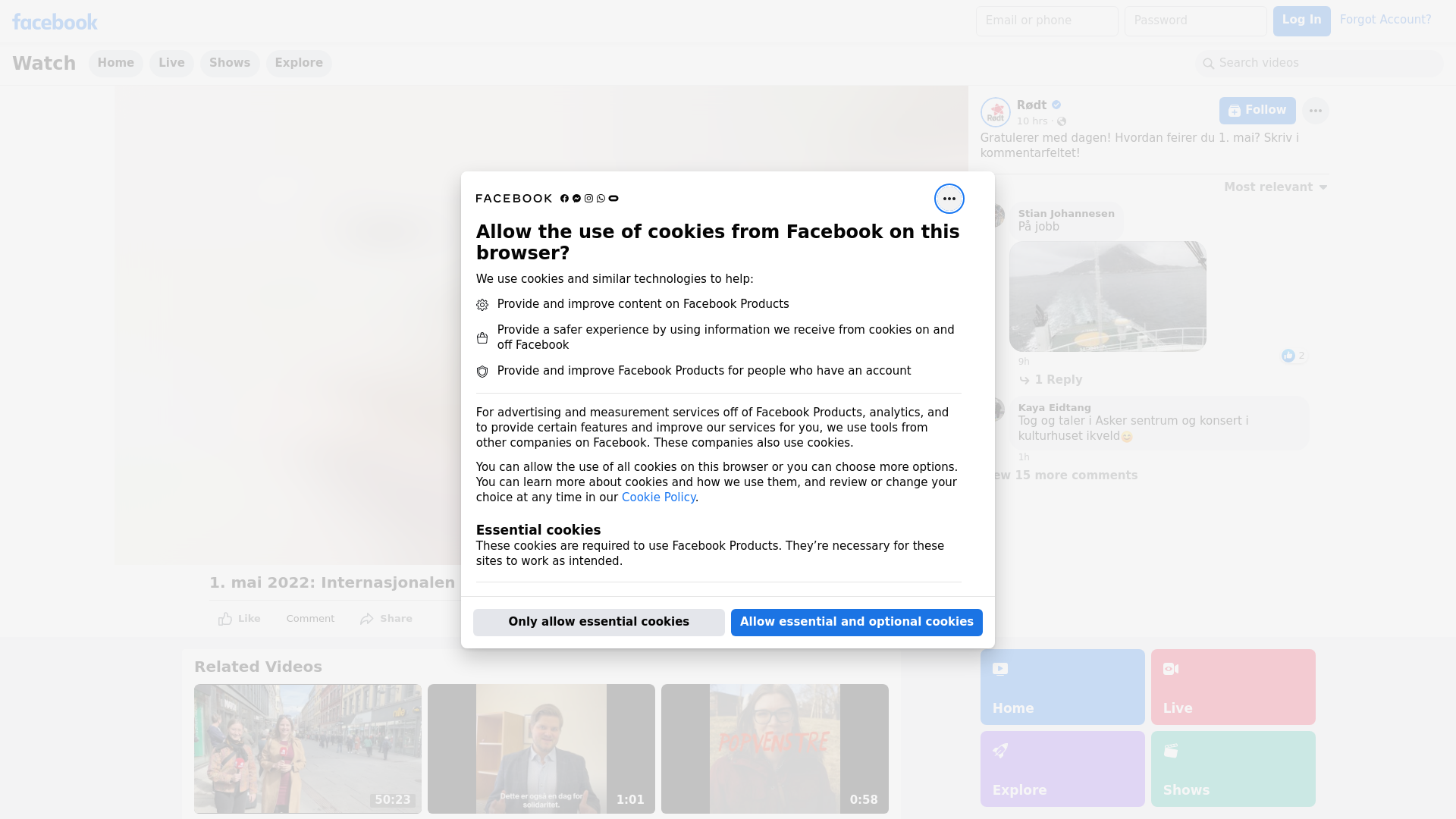Image resolution: width=1456 pixels, height=819 pixels.
Task: Open the related video lasting 1:01
Action: (x=541, y=748)
